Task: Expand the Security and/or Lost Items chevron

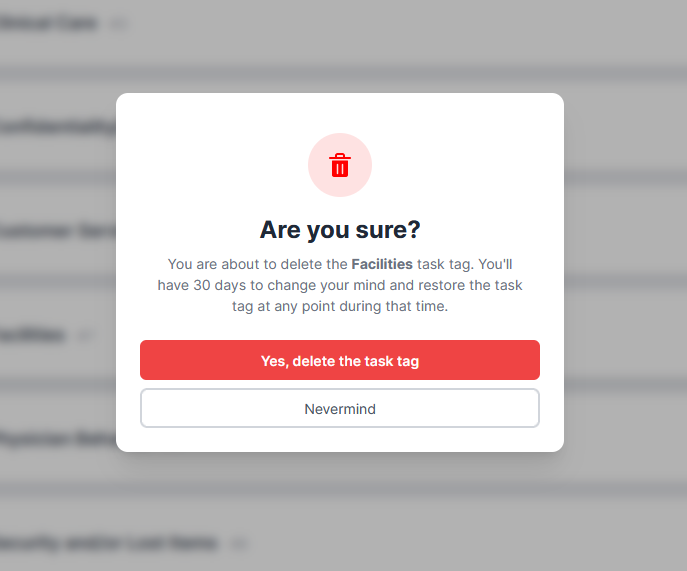Action: (237, 544)
